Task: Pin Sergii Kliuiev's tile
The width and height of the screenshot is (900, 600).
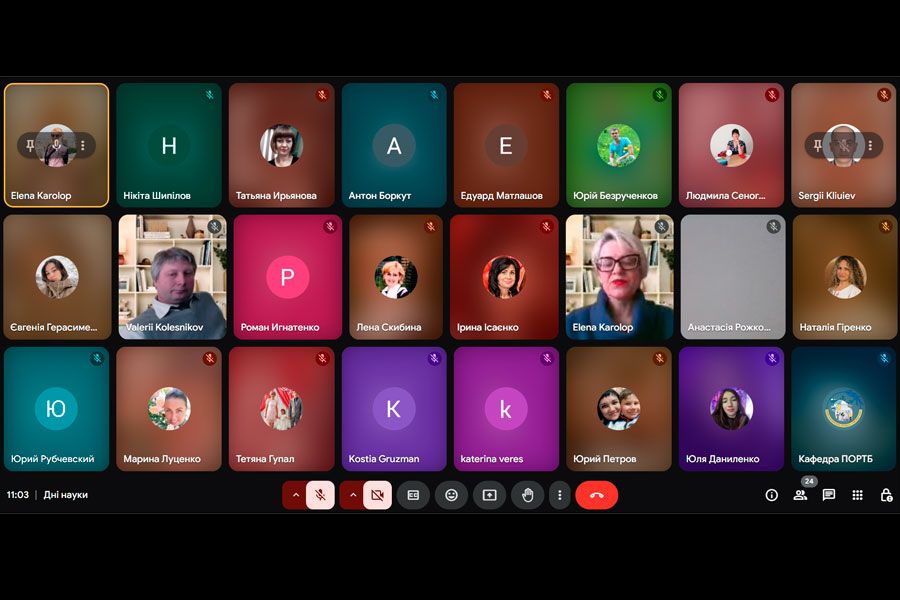Action: (817, 146)
